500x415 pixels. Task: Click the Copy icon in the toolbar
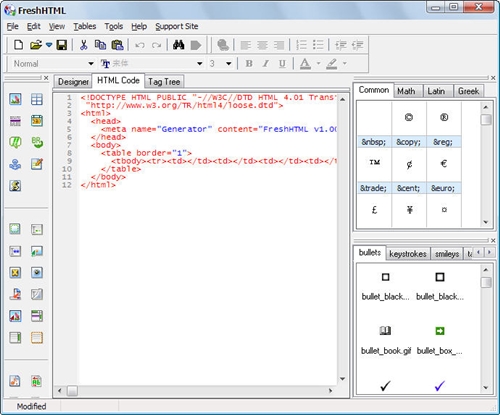tap(100, 45)
